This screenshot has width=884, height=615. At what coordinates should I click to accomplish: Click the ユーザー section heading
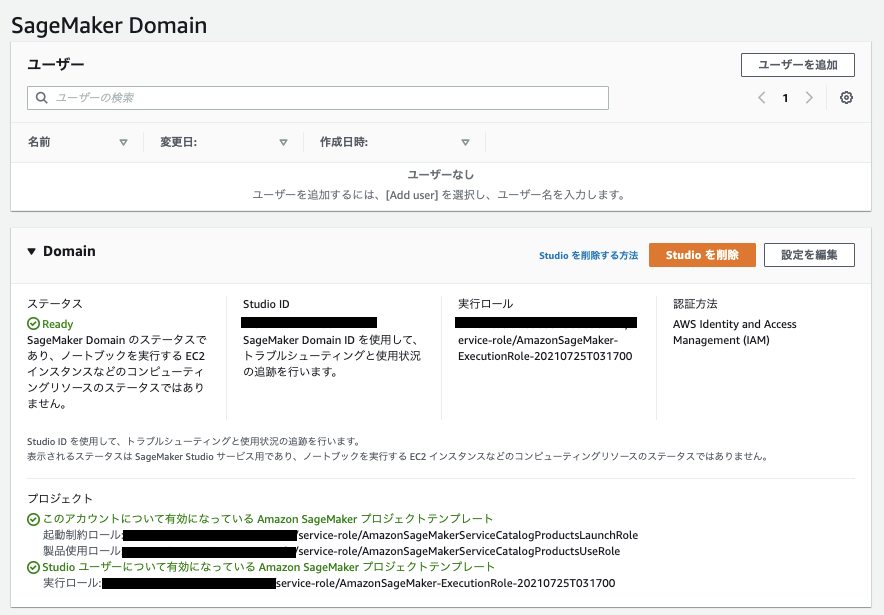(56, 64)
